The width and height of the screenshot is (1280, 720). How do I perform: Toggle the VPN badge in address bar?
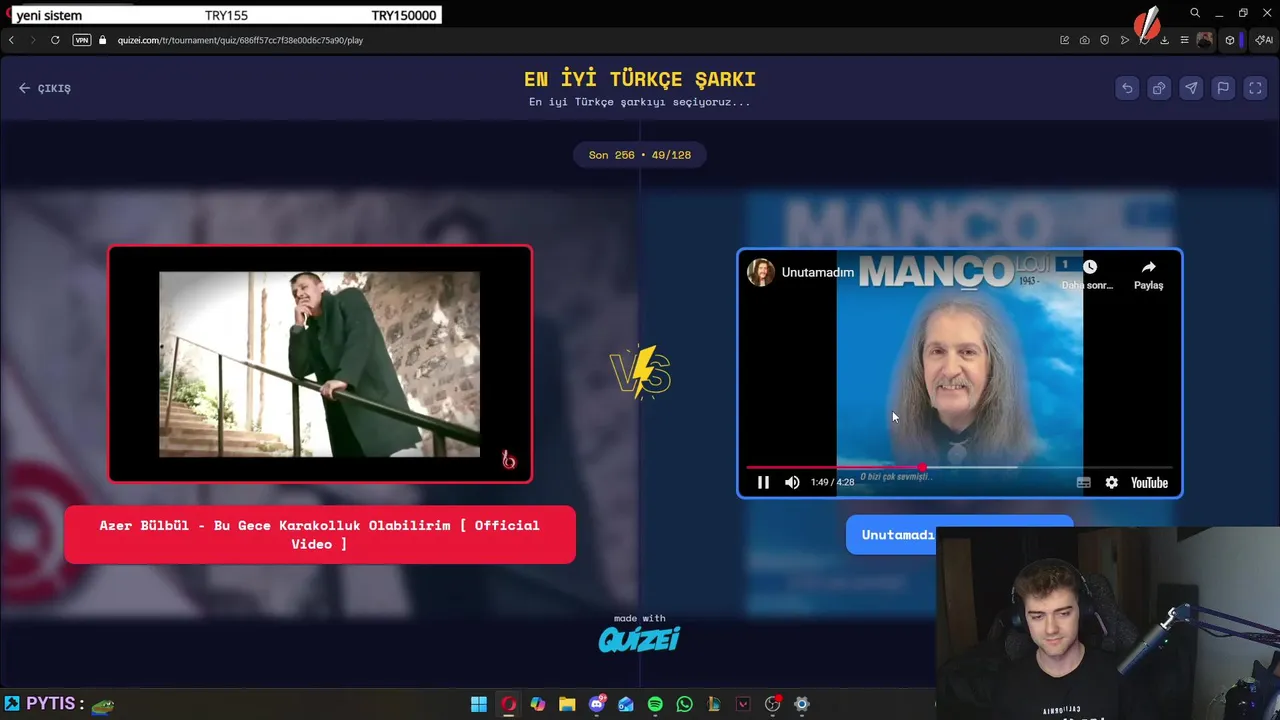(82, 40)
